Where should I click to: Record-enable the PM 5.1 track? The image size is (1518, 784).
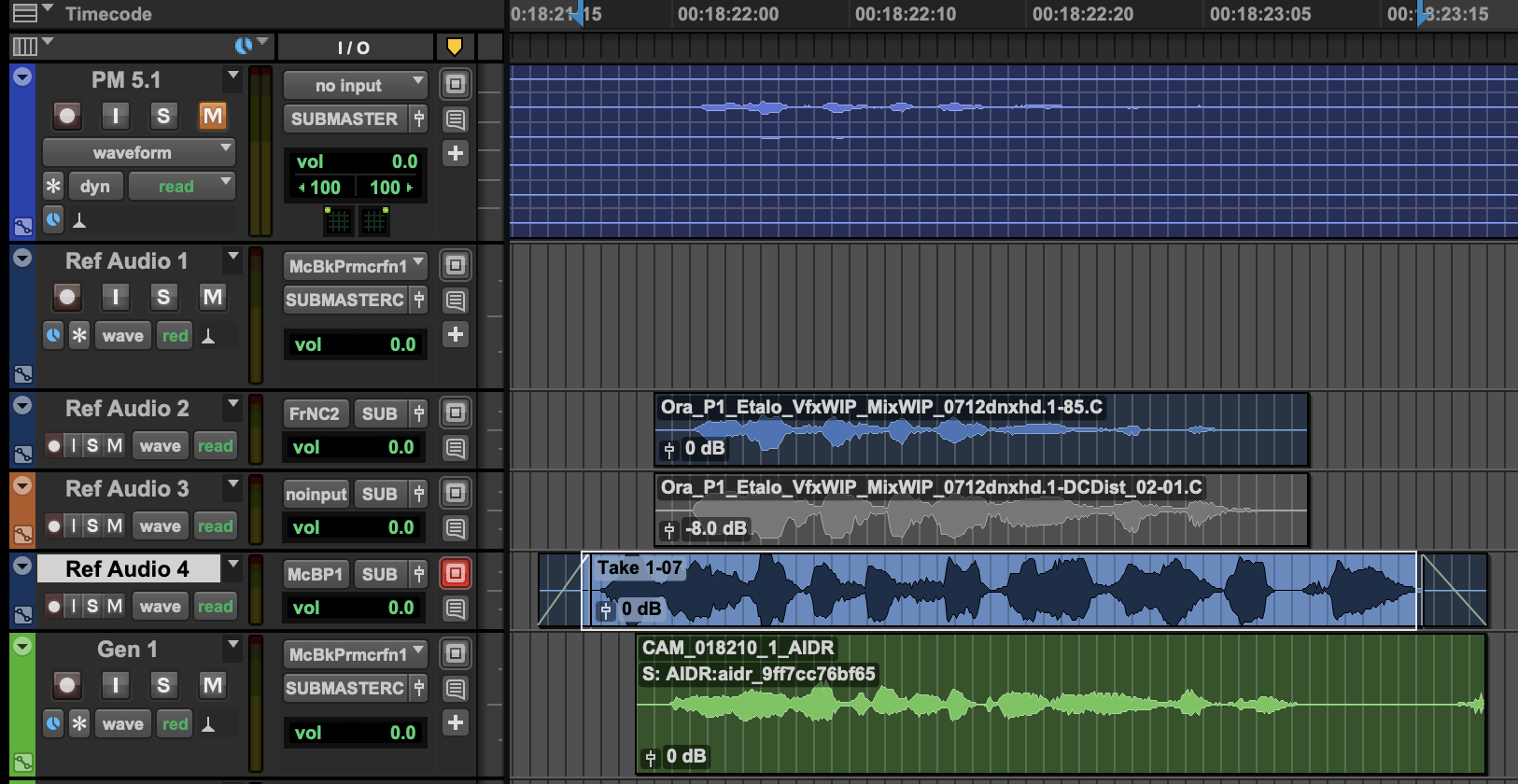click(x=67, y=116)
